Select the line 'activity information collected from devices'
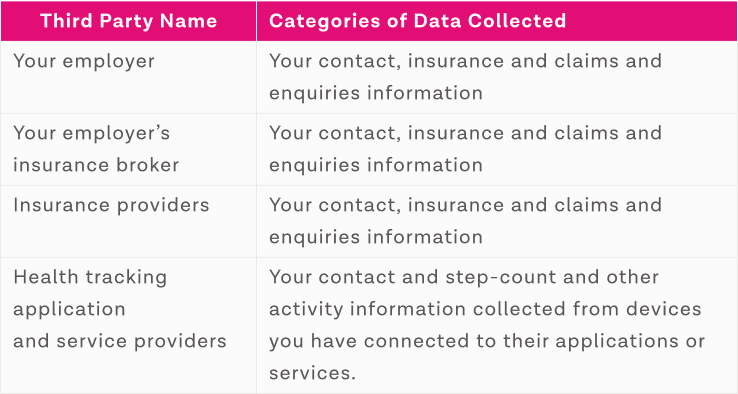The width and height of the screenshot is (738, 394). tap(485, 310)
